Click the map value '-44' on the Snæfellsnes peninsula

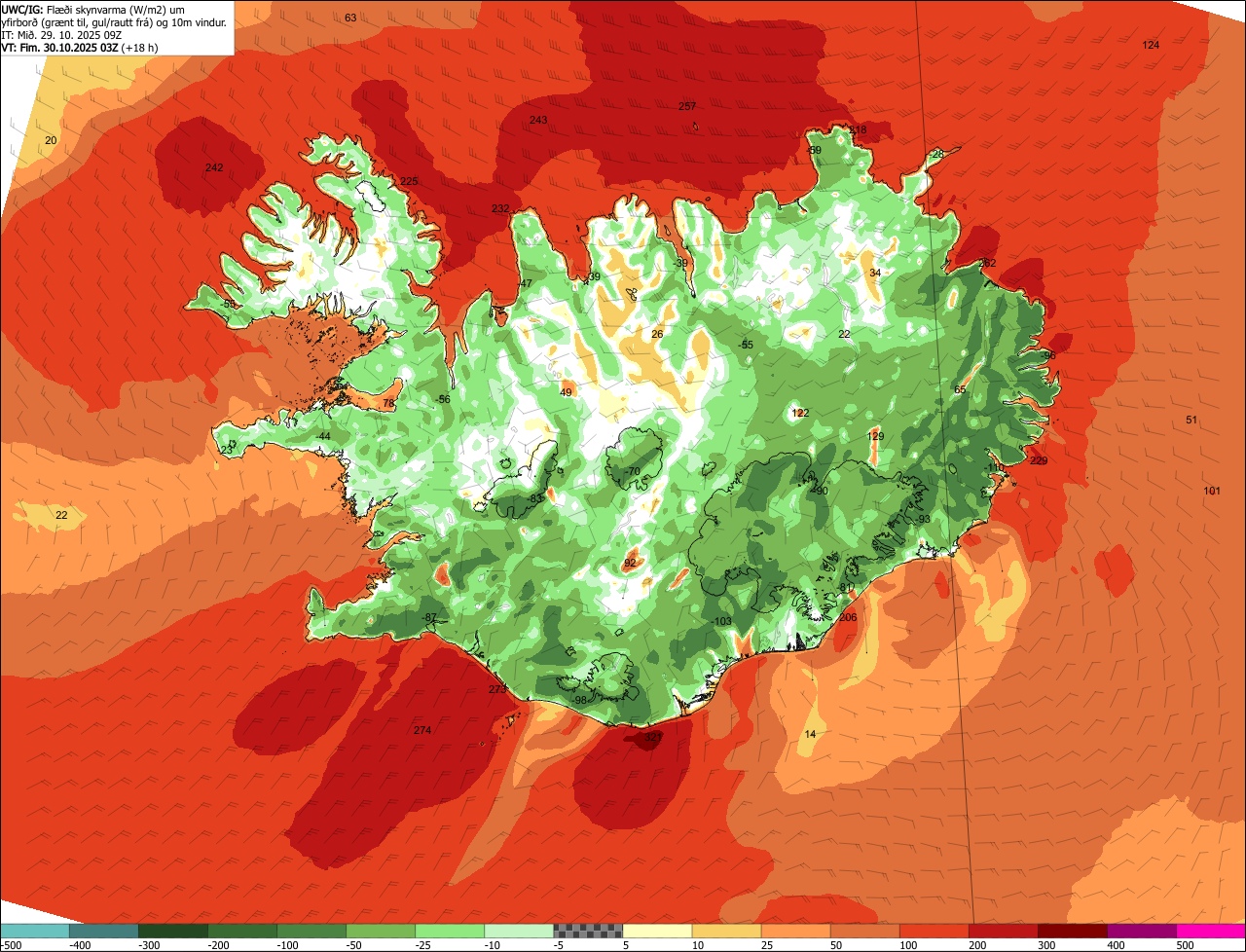tap(322, 436)
